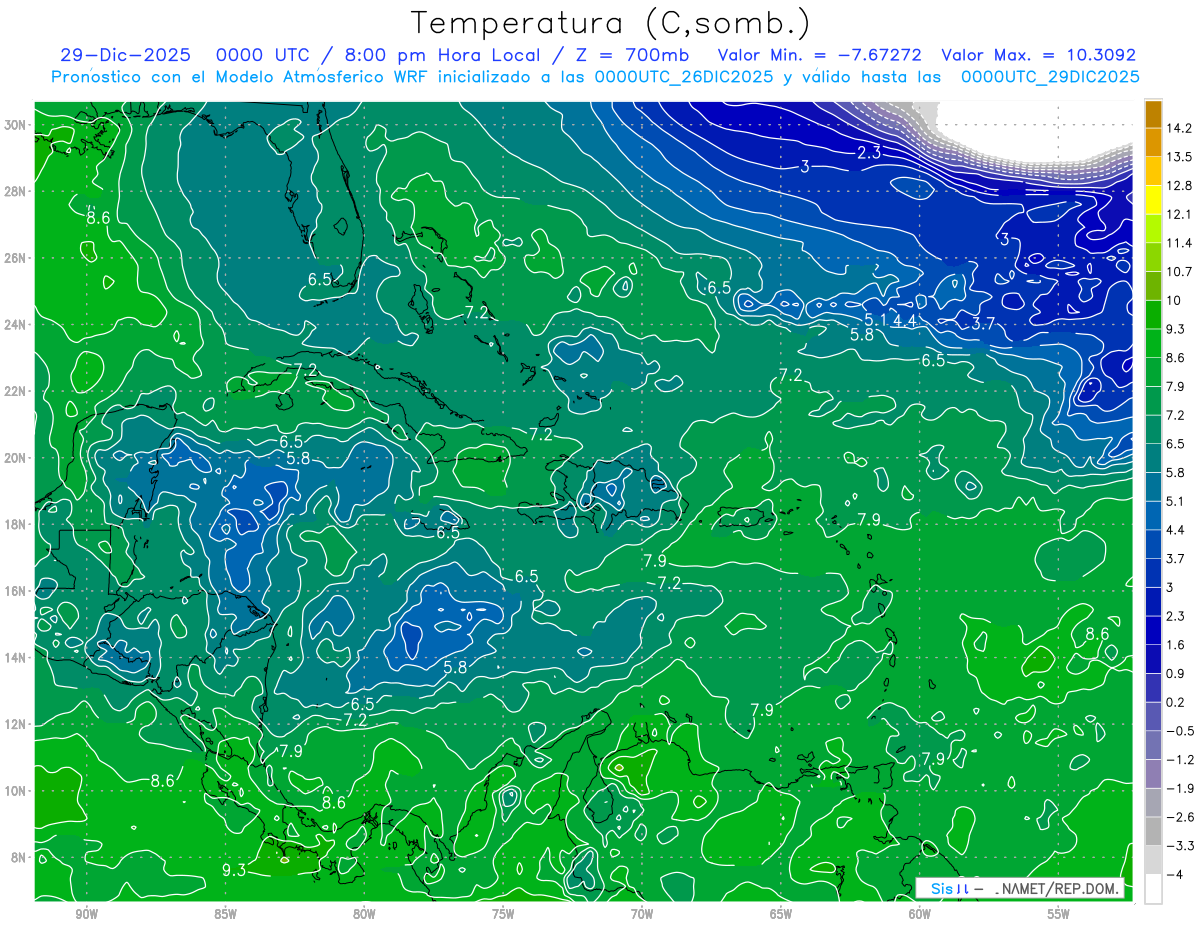This screenshot has height=927, width=1200.
Task: Click the '9.3' contour label near 8N
Action: [234, 870]
